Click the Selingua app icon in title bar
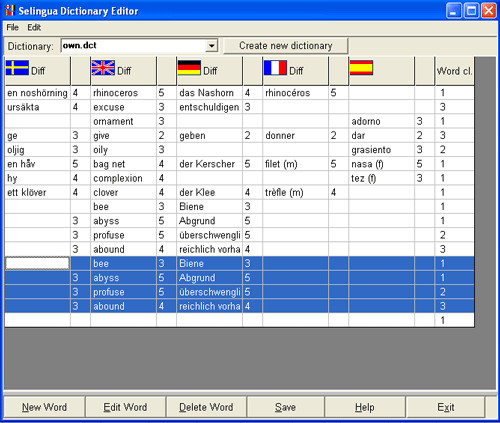This screenshot has height=423, width=500. 10,10
